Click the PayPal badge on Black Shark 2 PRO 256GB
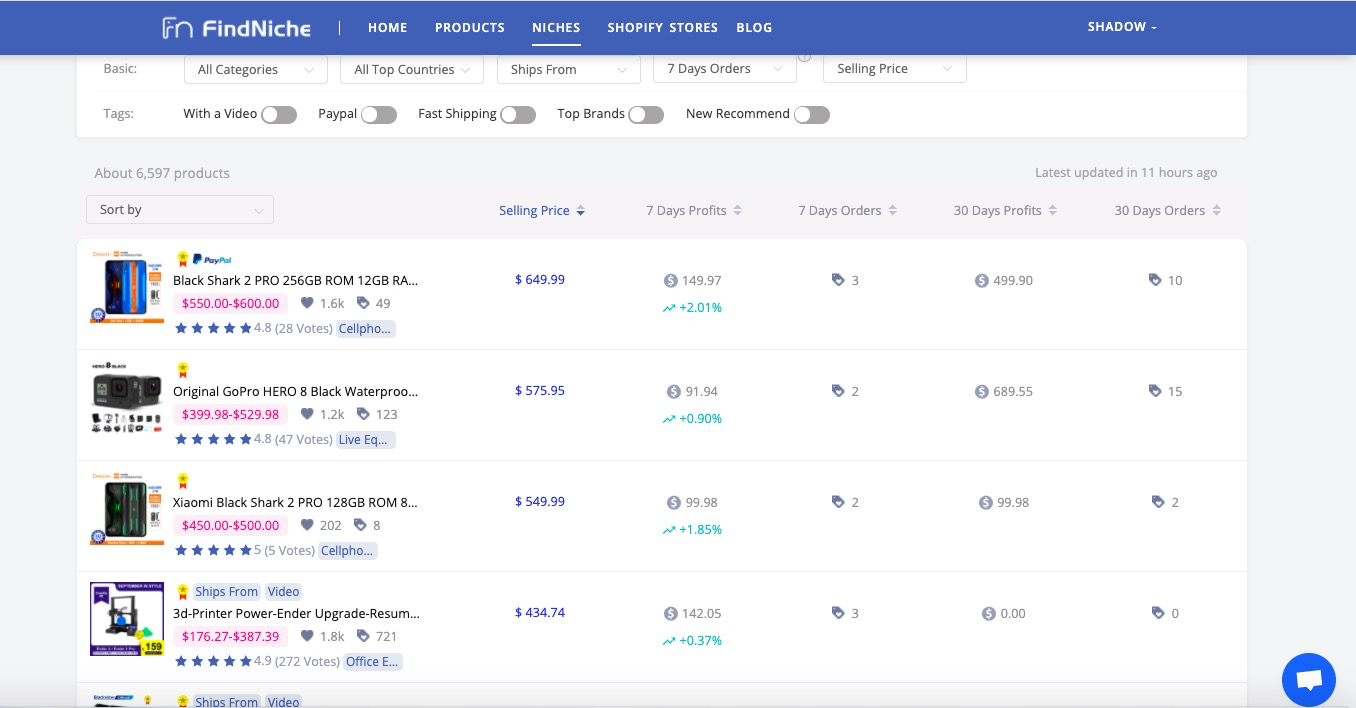This screenshot has width=1356, height=708. [x=212, y=259]
